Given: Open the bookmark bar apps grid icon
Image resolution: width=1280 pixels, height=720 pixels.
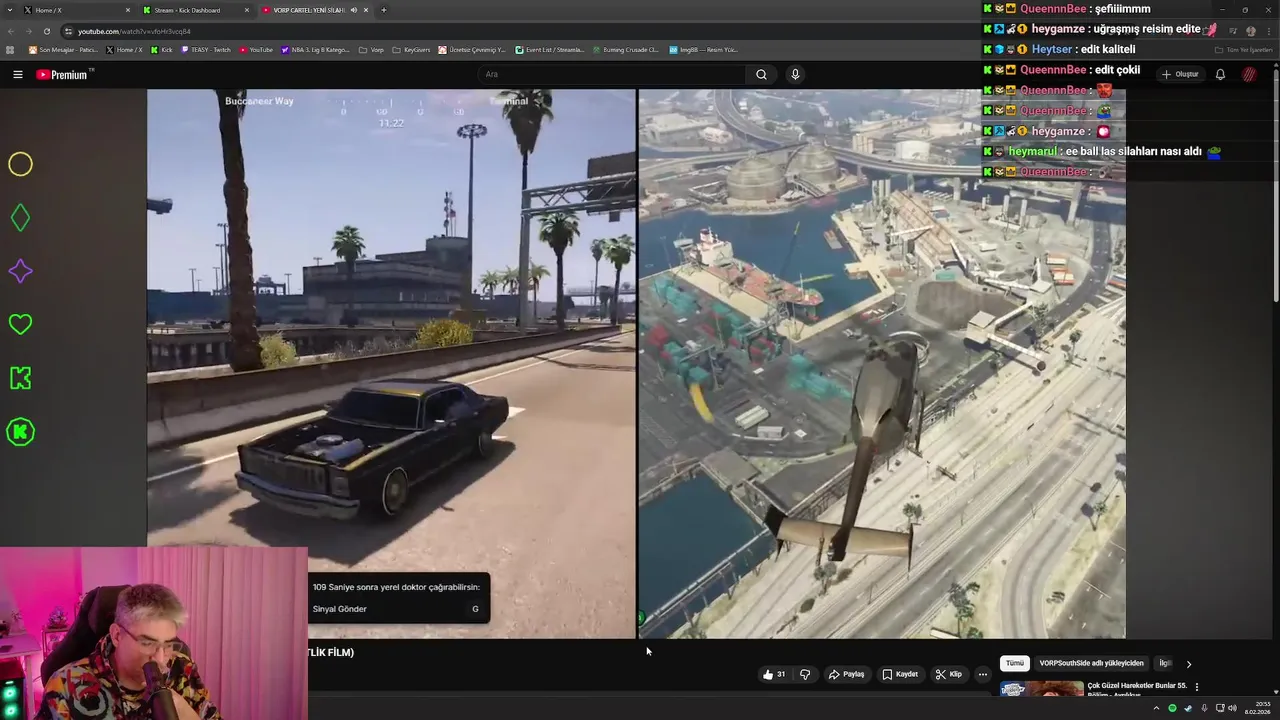Looking at the screenshot, I should [10, 49].
